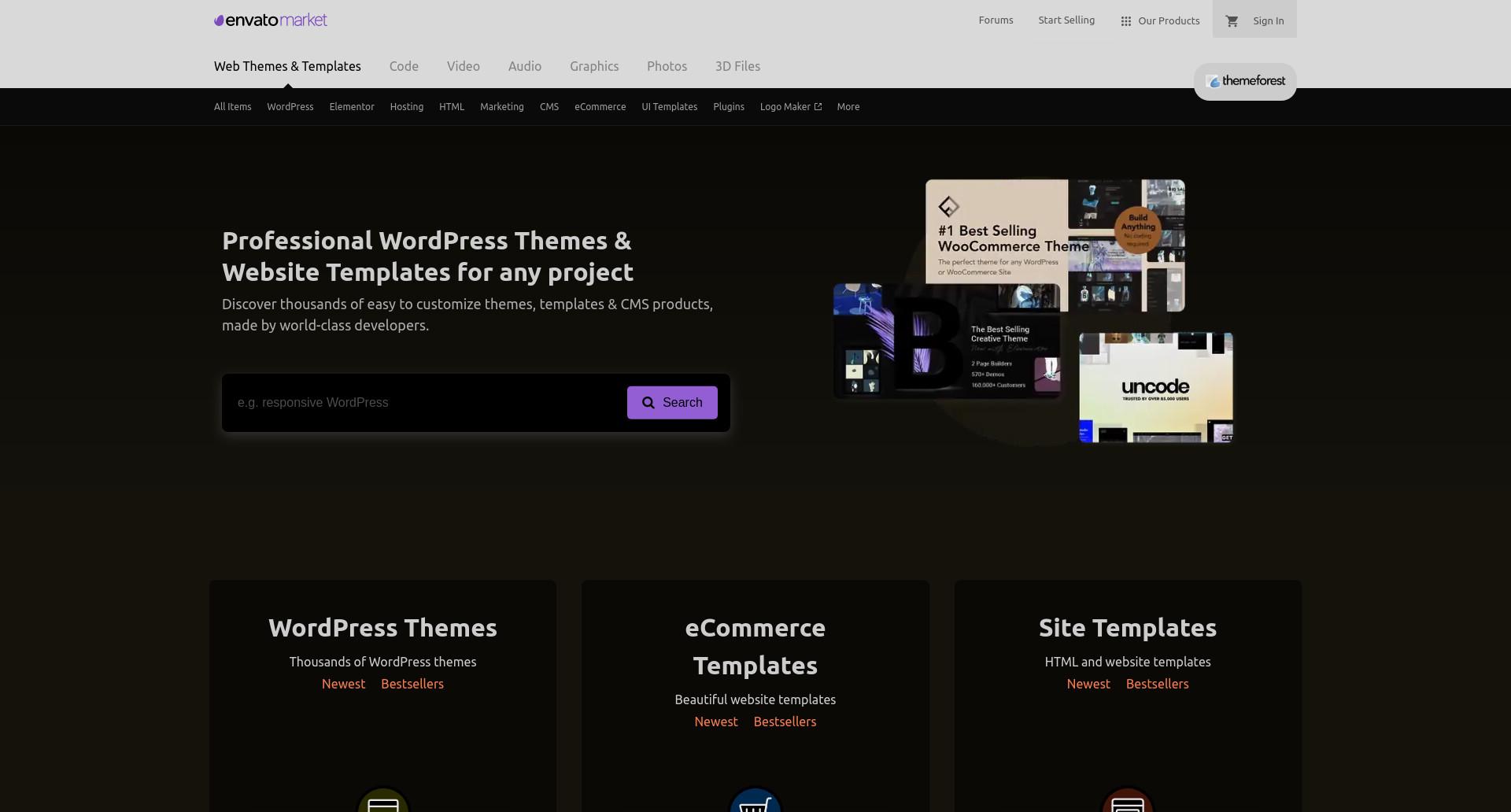Screen dimensions: 1511x812
Task: Click the purple Search button
Action: [672, 403]
